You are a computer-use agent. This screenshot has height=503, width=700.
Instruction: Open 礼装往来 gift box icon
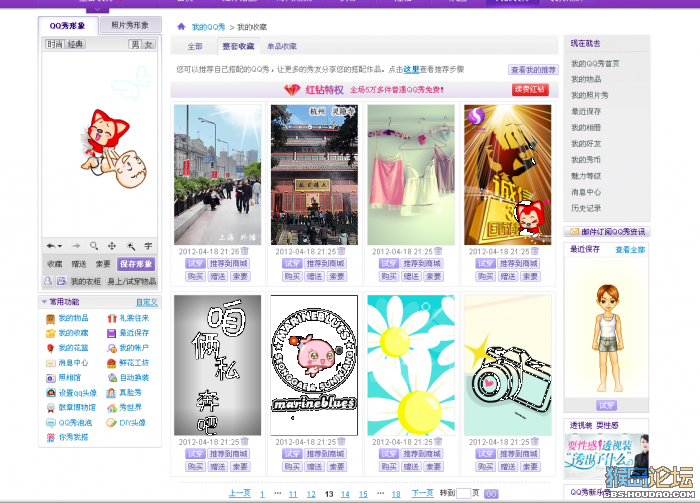pos(112,318)
